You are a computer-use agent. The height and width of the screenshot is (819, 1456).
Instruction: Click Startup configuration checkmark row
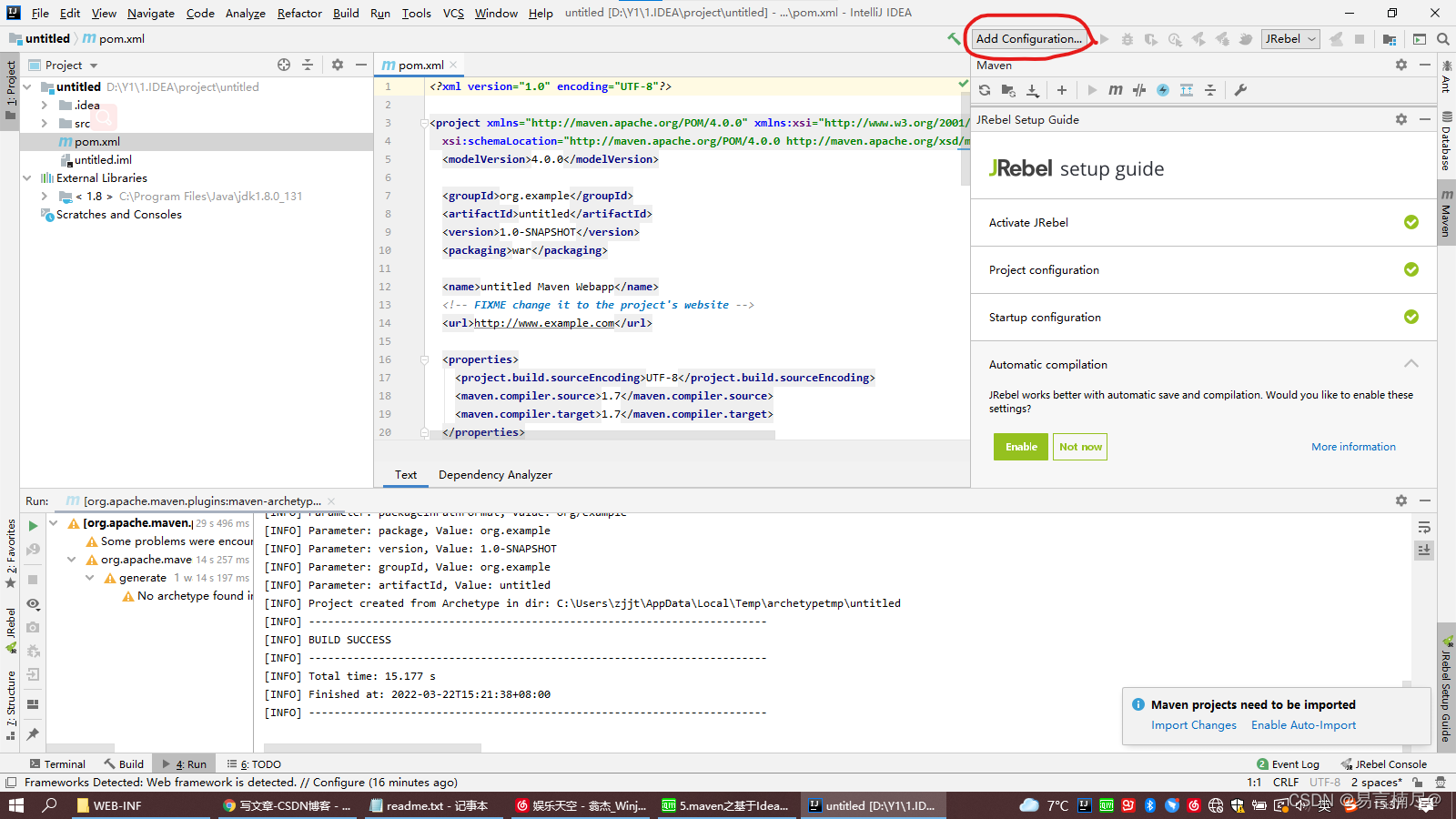pyautogui.click(x=1204, y=318)
